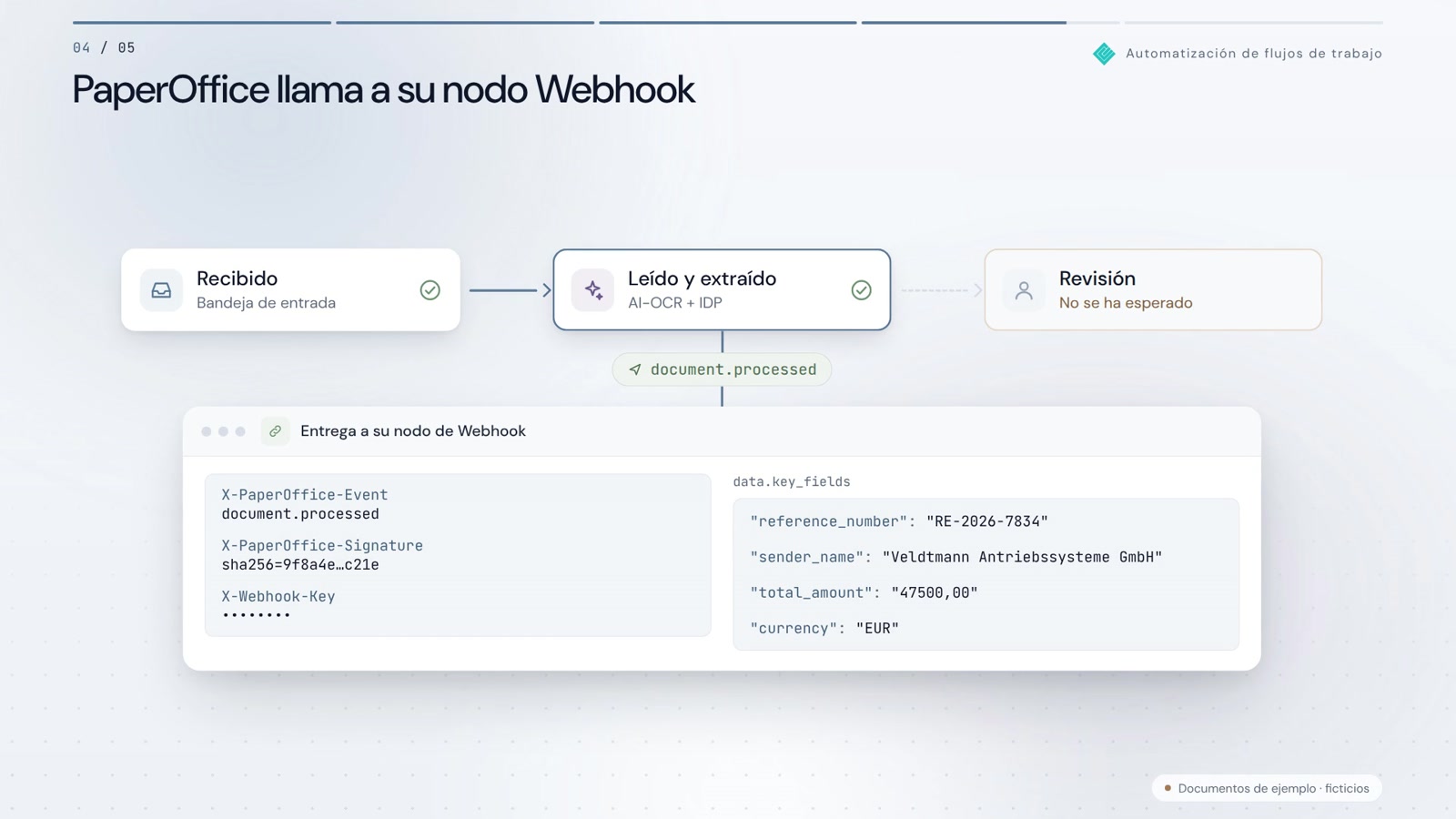
Task: Click the inbox tray icon on Recibido card
Action: click(161, 290)
